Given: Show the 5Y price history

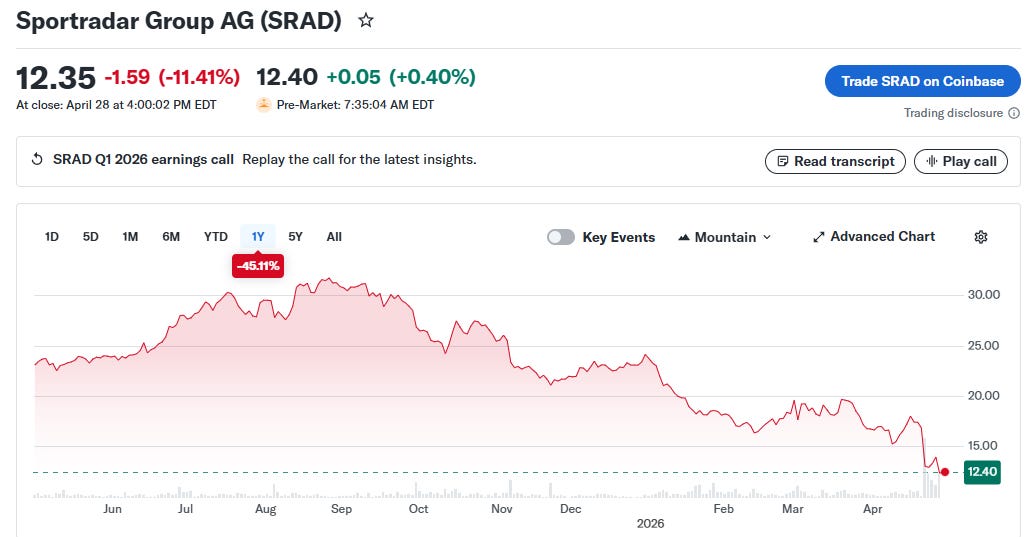Looking at the screenshot, I should 295,237.
